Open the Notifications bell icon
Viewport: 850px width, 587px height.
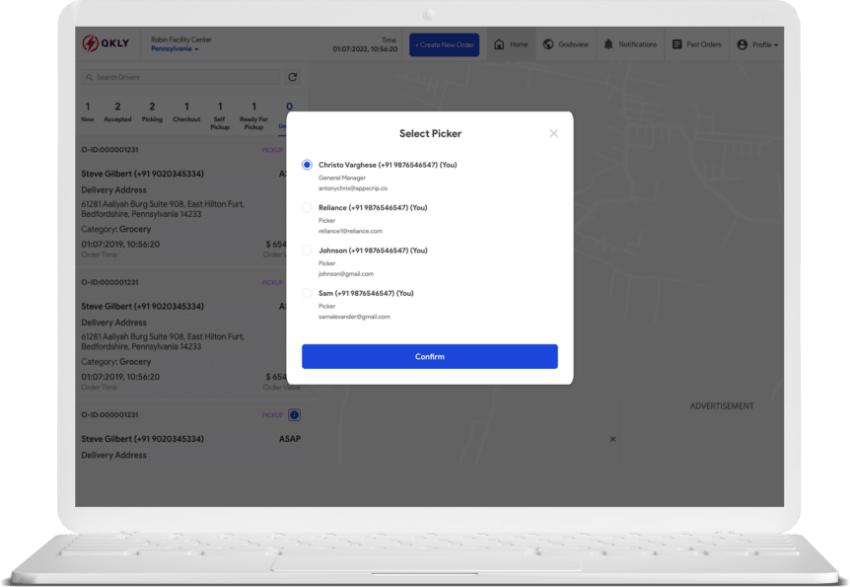coord(608,44)
